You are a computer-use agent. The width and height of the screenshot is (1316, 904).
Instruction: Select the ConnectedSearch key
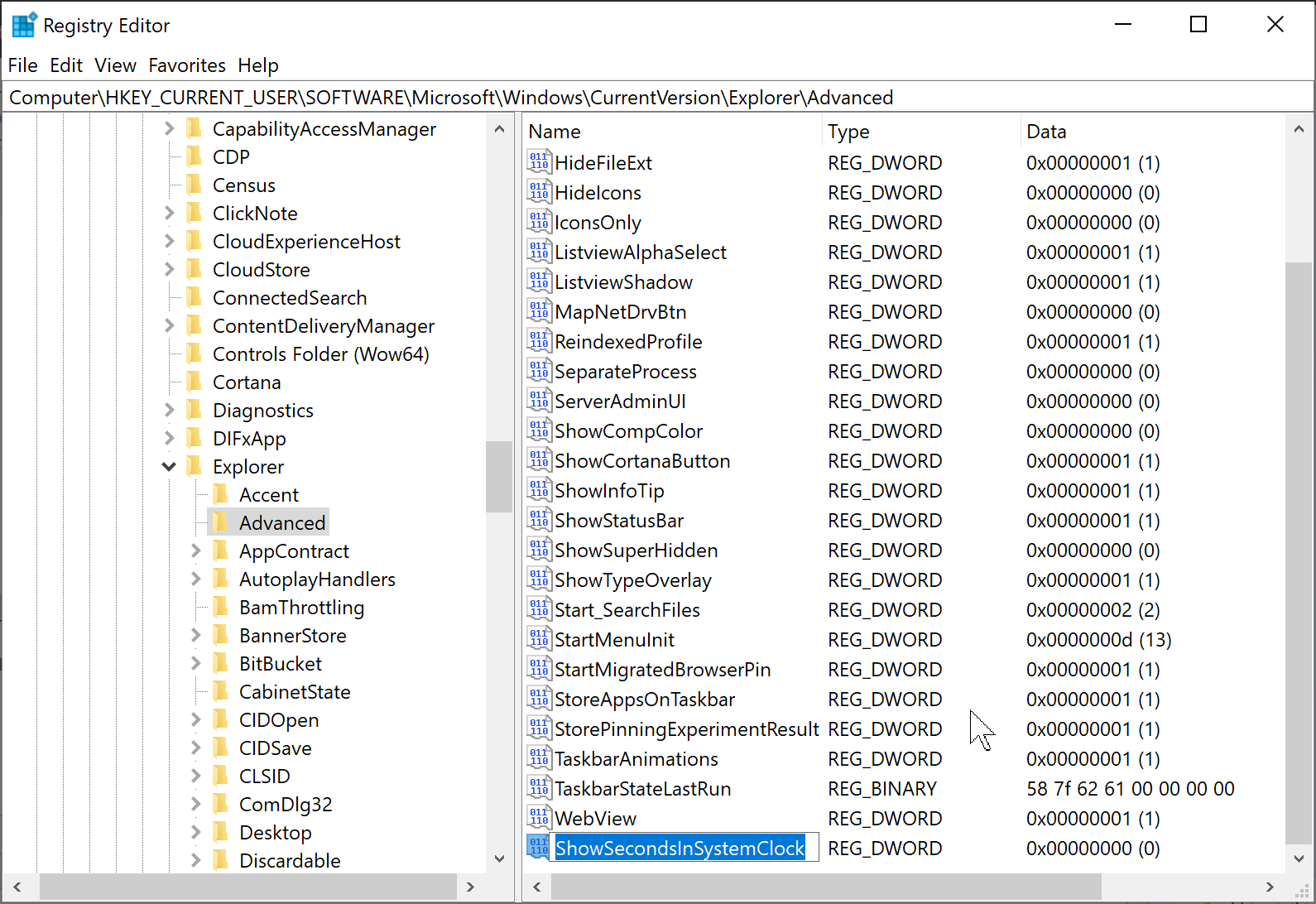pos(290,297)
